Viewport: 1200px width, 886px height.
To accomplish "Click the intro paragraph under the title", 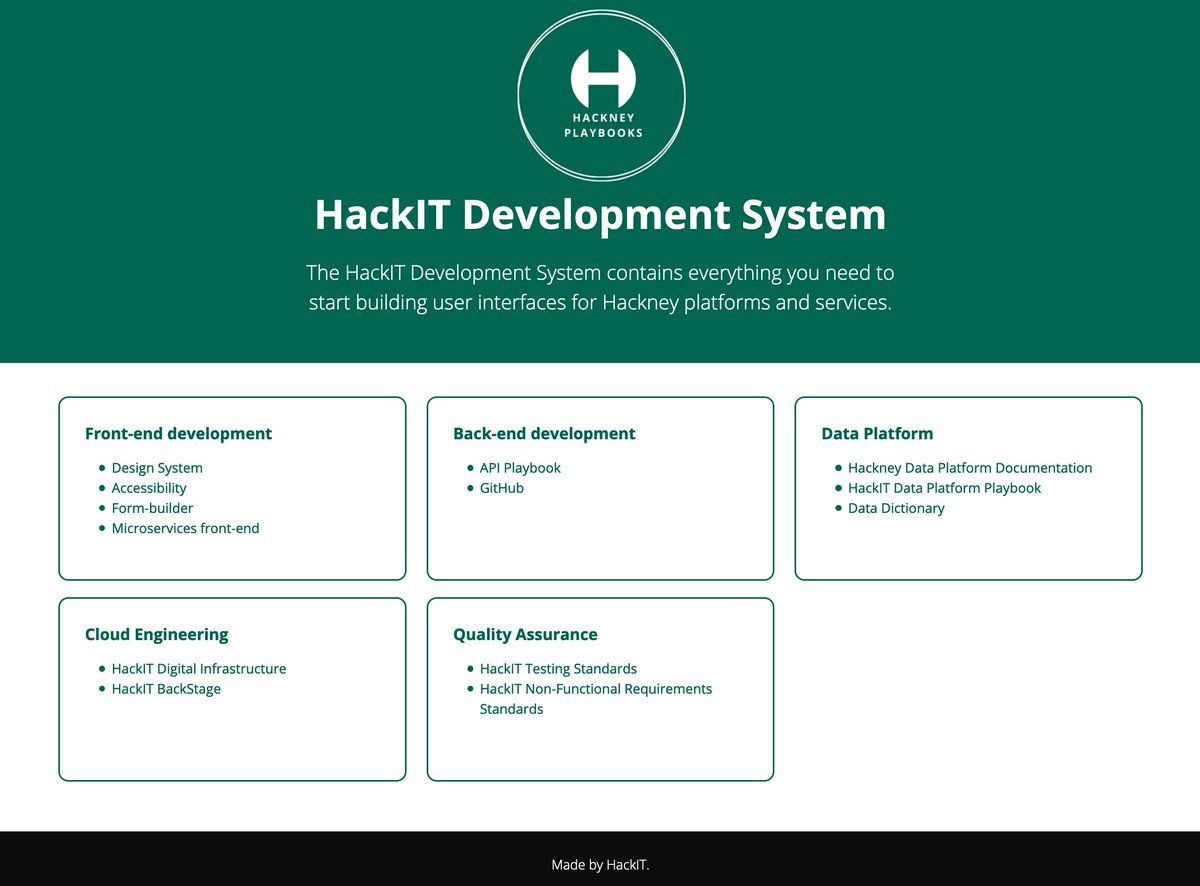I will (600, 287).
